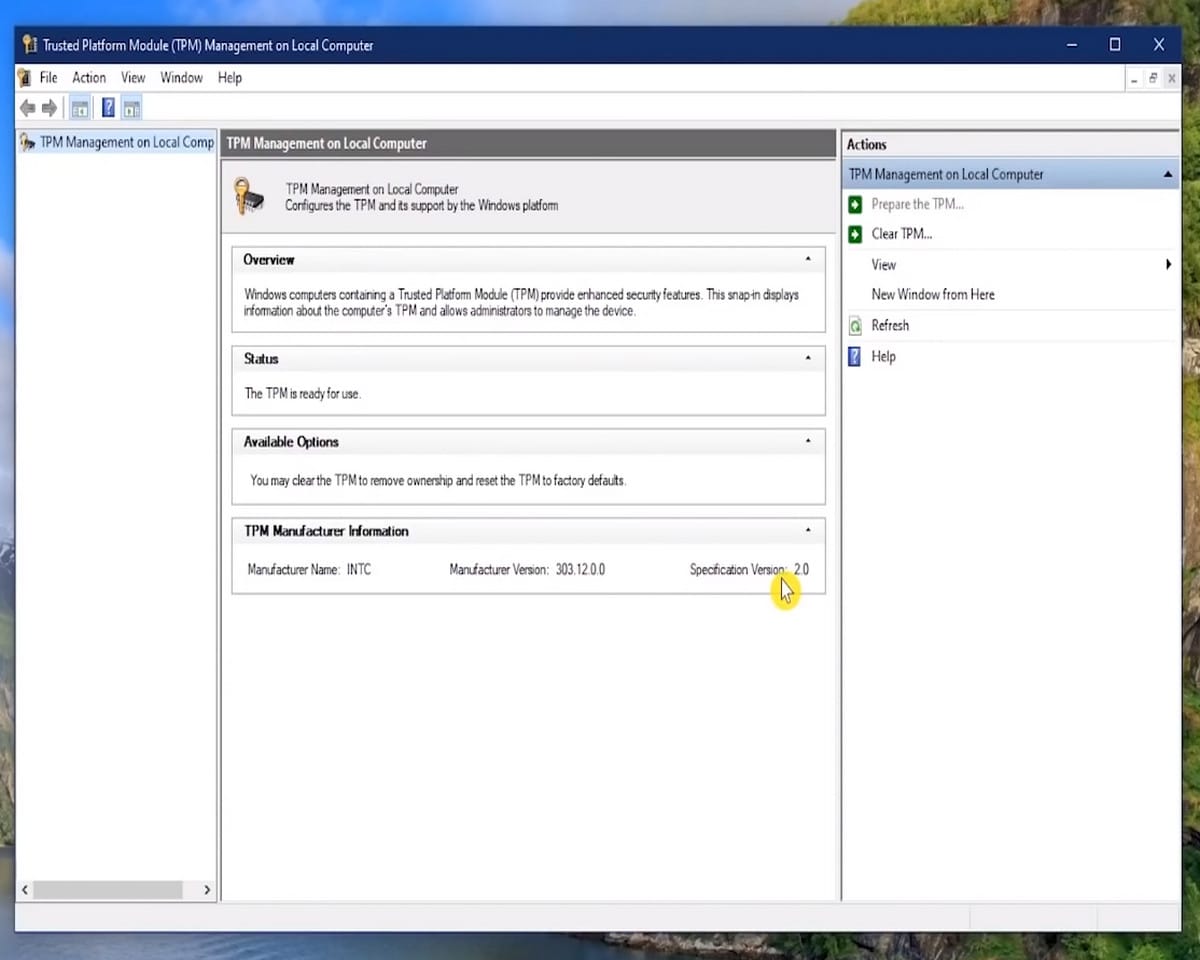Click Manufacturer Version value 303.12.0.0
This screenshot has width=1200, height=960.
tap(580, 570)
